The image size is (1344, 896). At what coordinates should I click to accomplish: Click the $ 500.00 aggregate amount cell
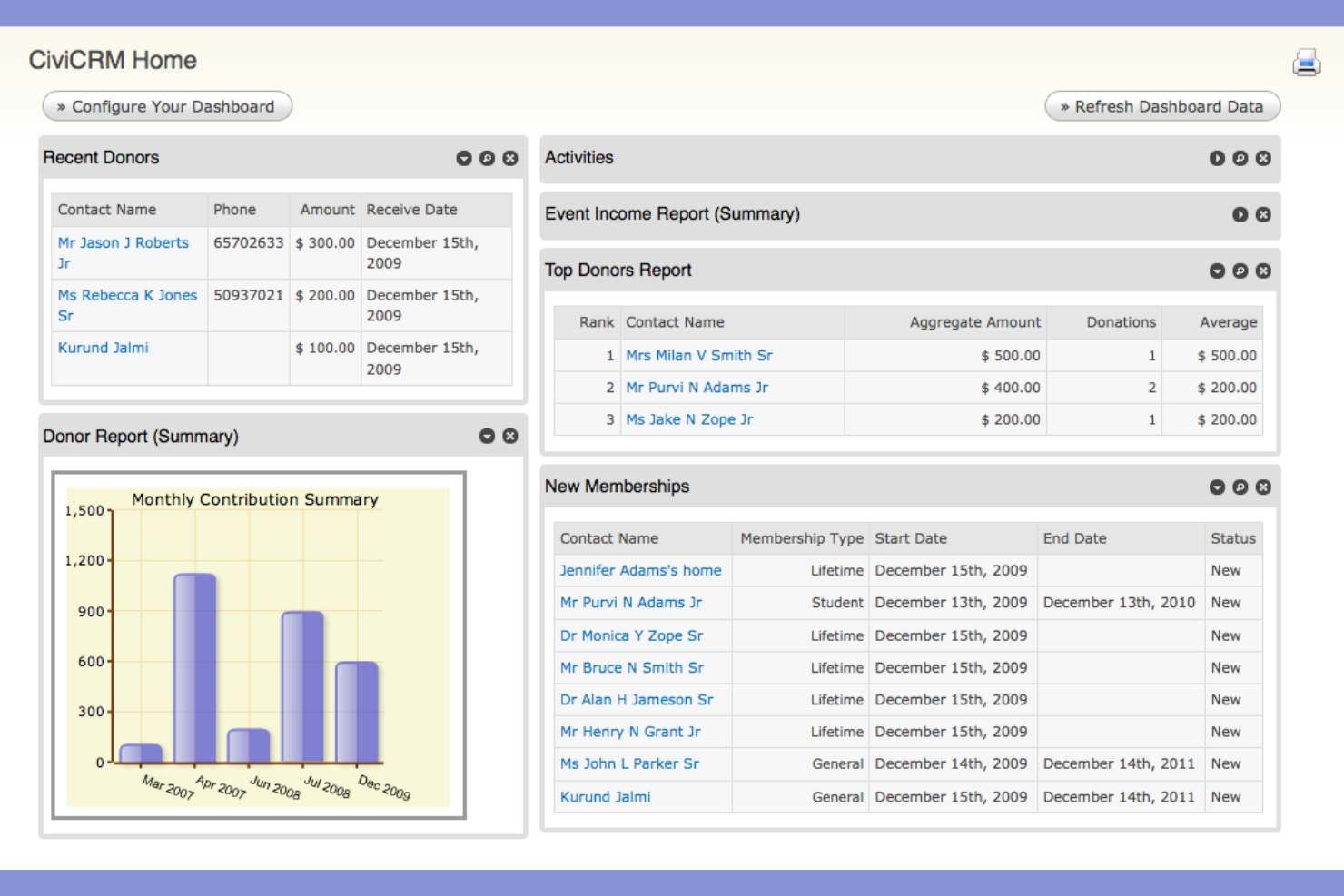(1011, 356)
